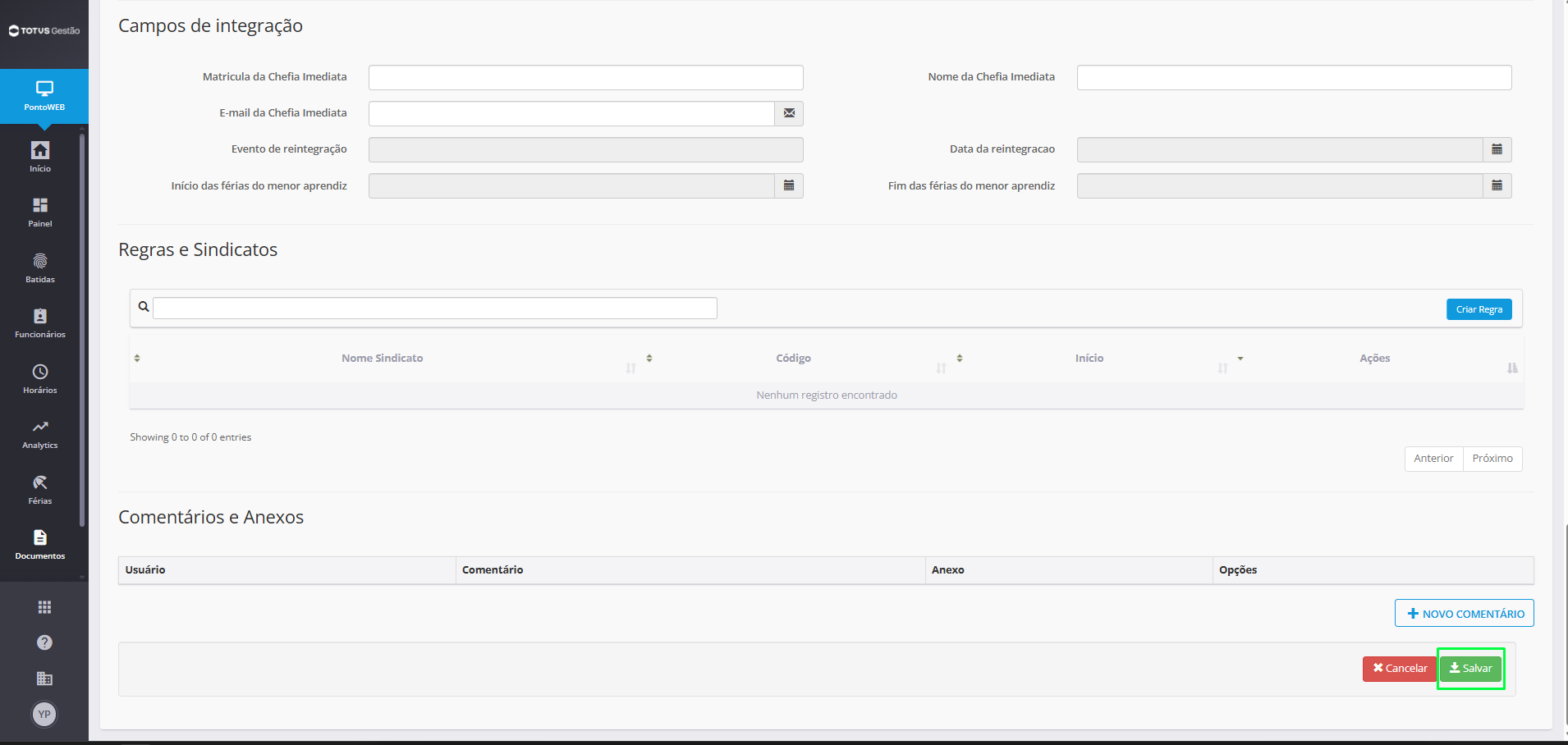Screen dimensions: 1568x745
Task: Sort by Código column
Action: point(794,359)
